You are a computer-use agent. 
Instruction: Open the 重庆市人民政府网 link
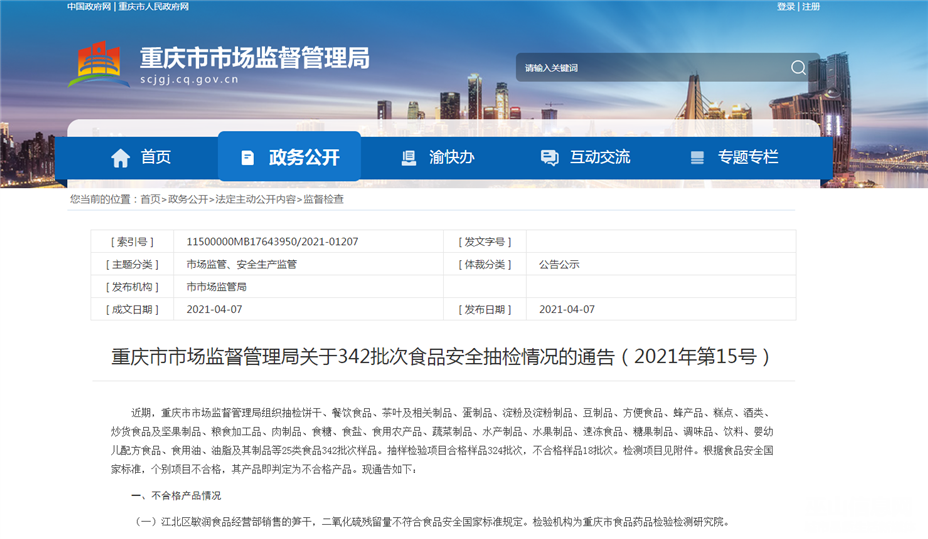[x=153, y=7]
